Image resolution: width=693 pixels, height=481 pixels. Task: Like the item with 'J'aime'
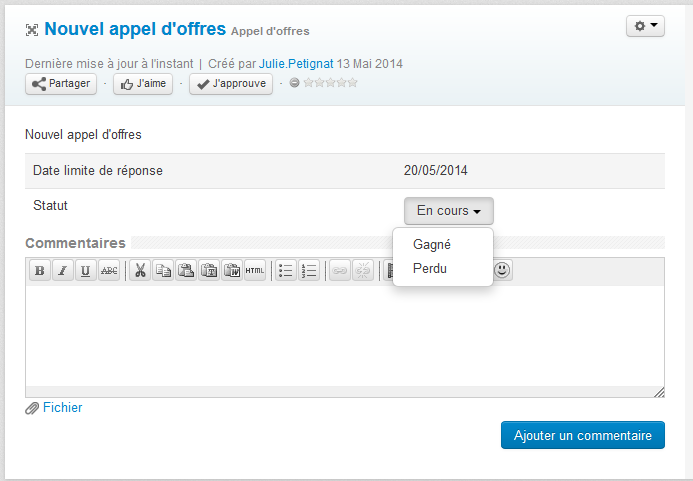pyautogui.click(x=142, y=84)
